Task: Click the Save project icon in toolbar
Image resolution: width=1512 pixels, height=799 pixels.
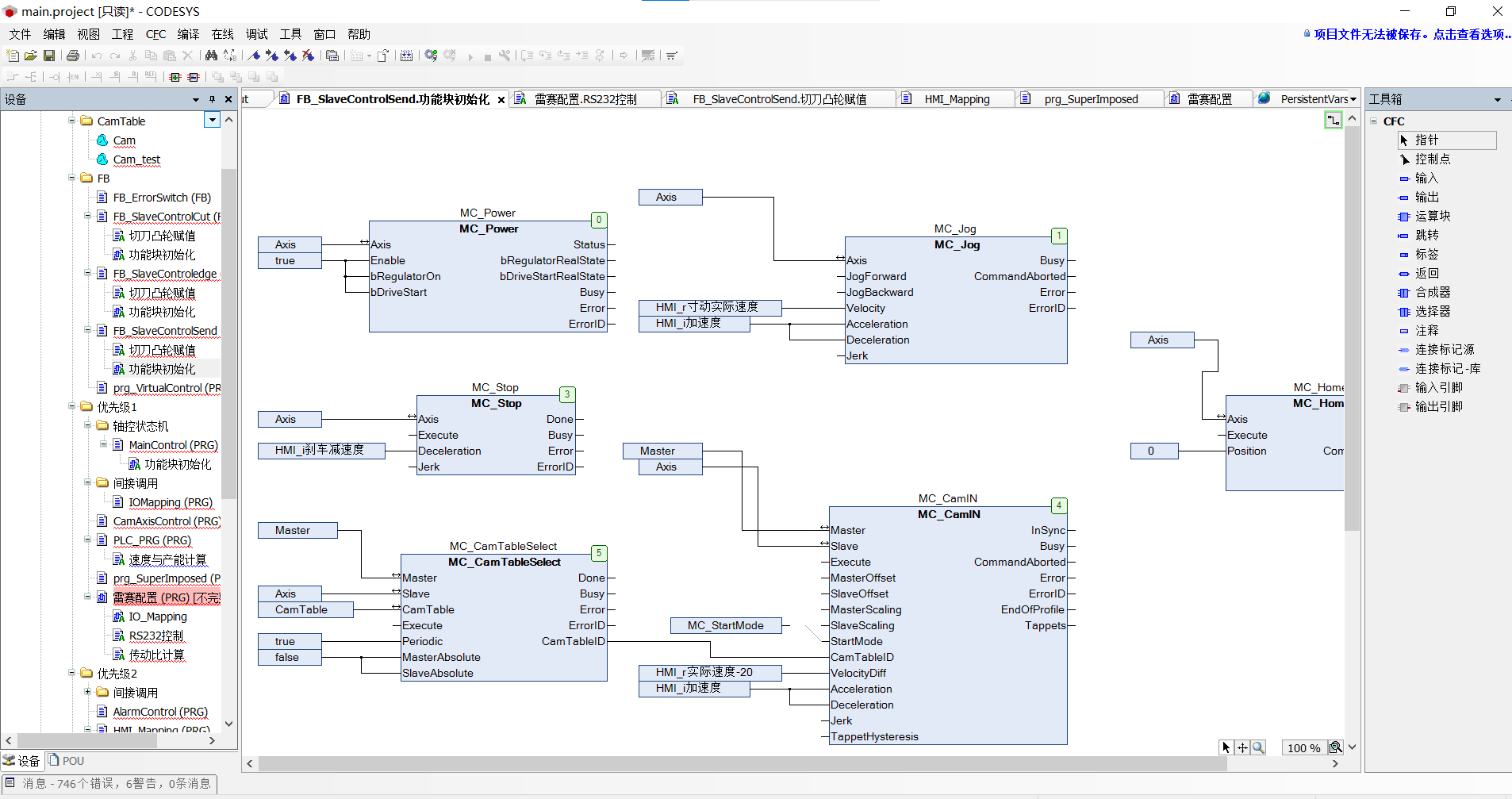Action: pyautogui.click(x=49, y=56)
